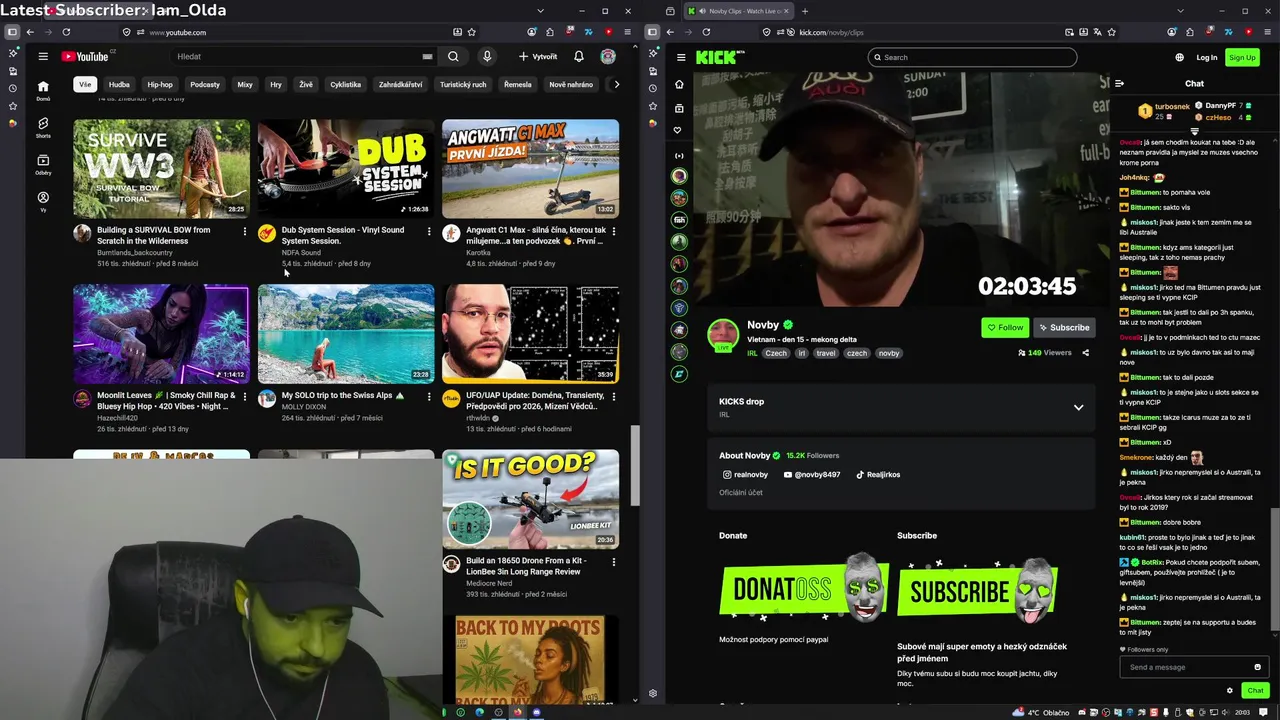Click the Vytvořit create button
The image size is (1280, 720).
(x=538, y=57)
